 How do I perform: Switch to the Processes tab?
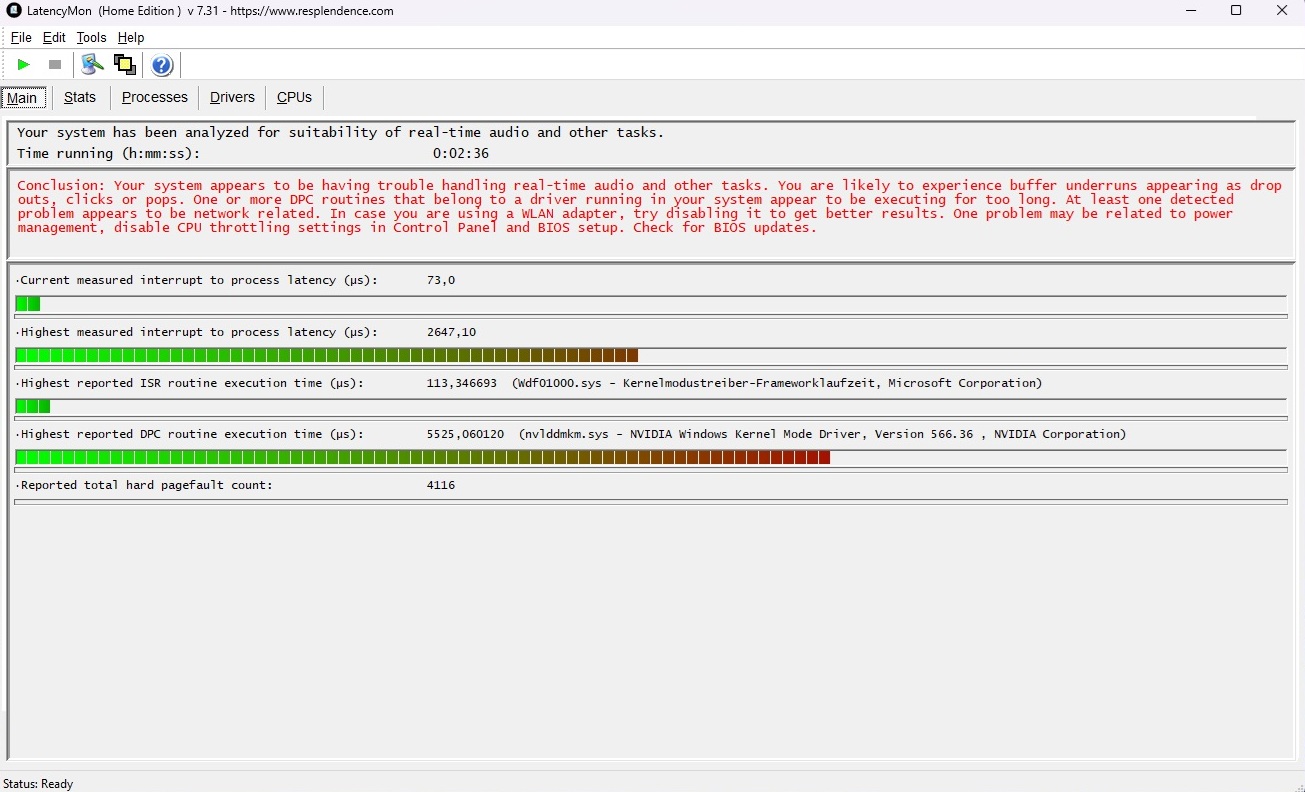(155, 97)
